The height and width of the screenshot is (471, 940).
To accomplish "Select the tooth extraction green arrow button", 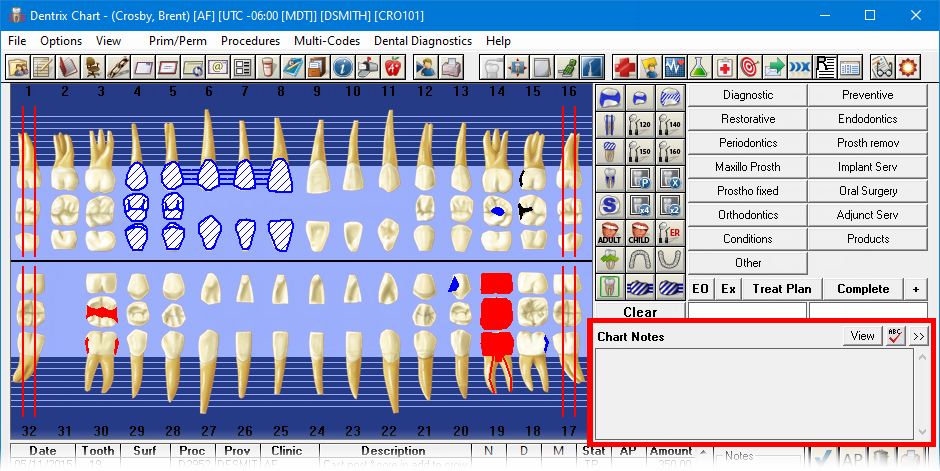I will coord(609,260).
